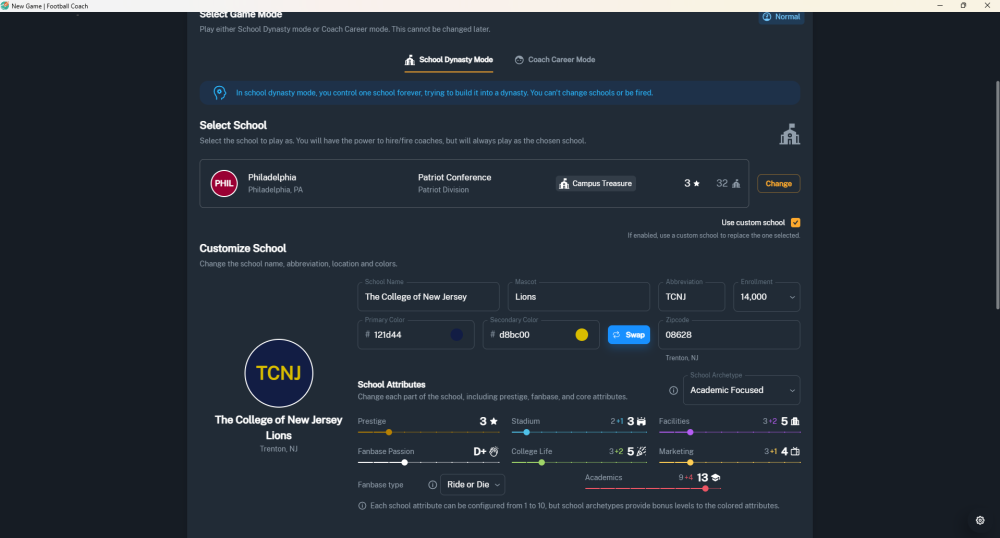The width and height of the screenshot is (1000, 538).
Task: Switch to School Dynasty Mode tab
Action: [448, 60]
